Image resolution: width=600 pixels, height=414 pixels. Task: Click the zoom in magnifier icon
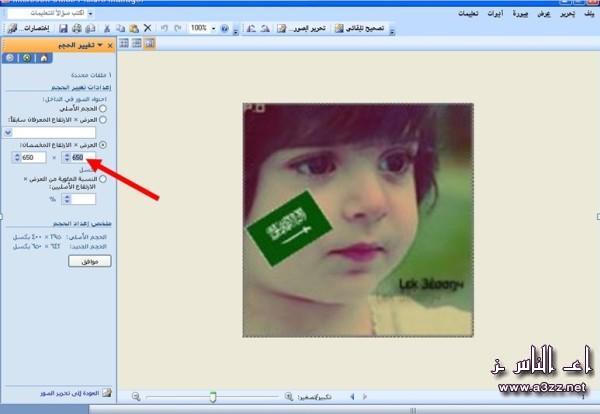pos(289,397)
